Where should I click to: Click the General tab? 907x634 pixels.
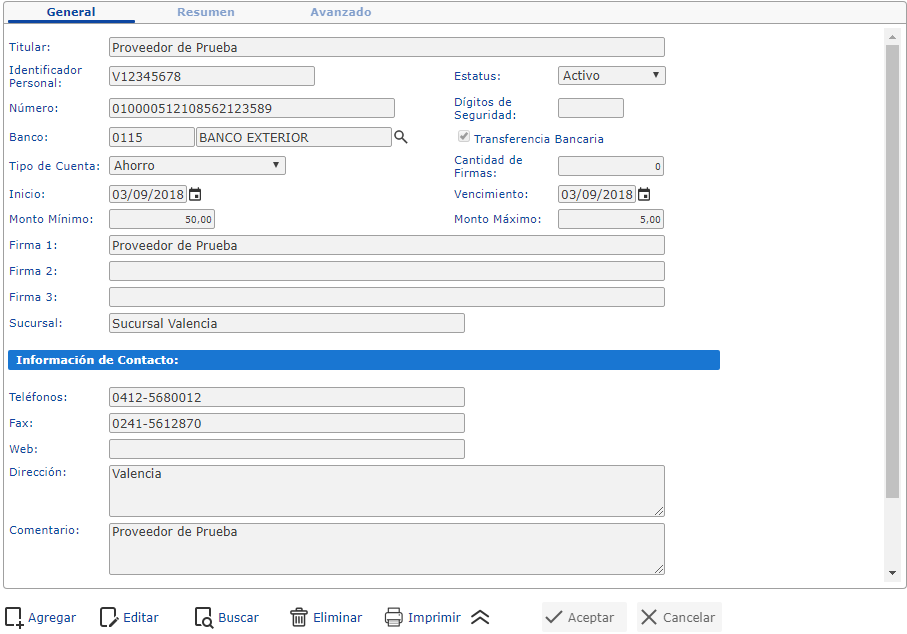click(70, 12)
